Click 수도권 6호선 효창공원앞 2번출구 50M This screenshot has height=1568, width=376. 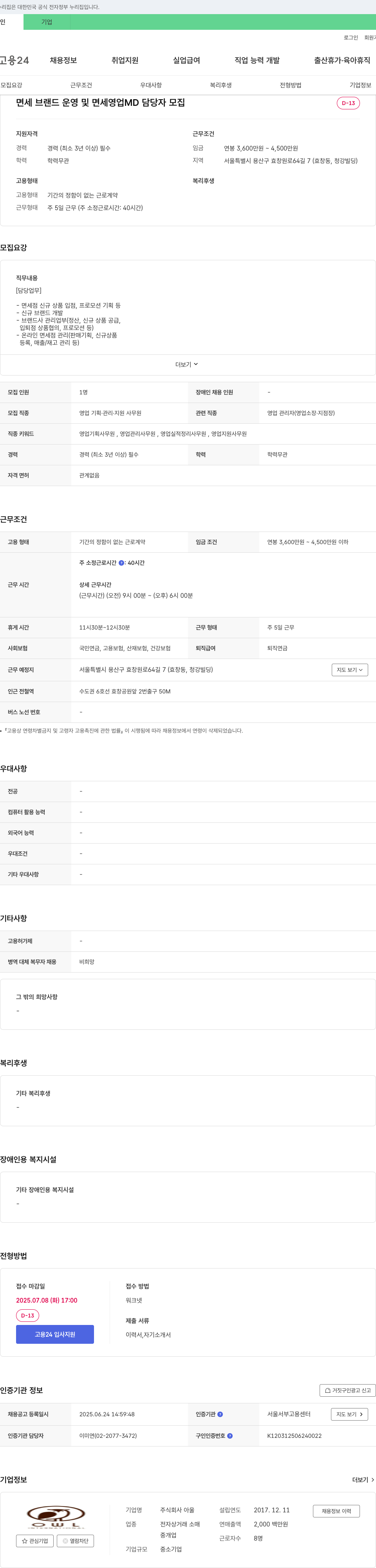(125, 691)
